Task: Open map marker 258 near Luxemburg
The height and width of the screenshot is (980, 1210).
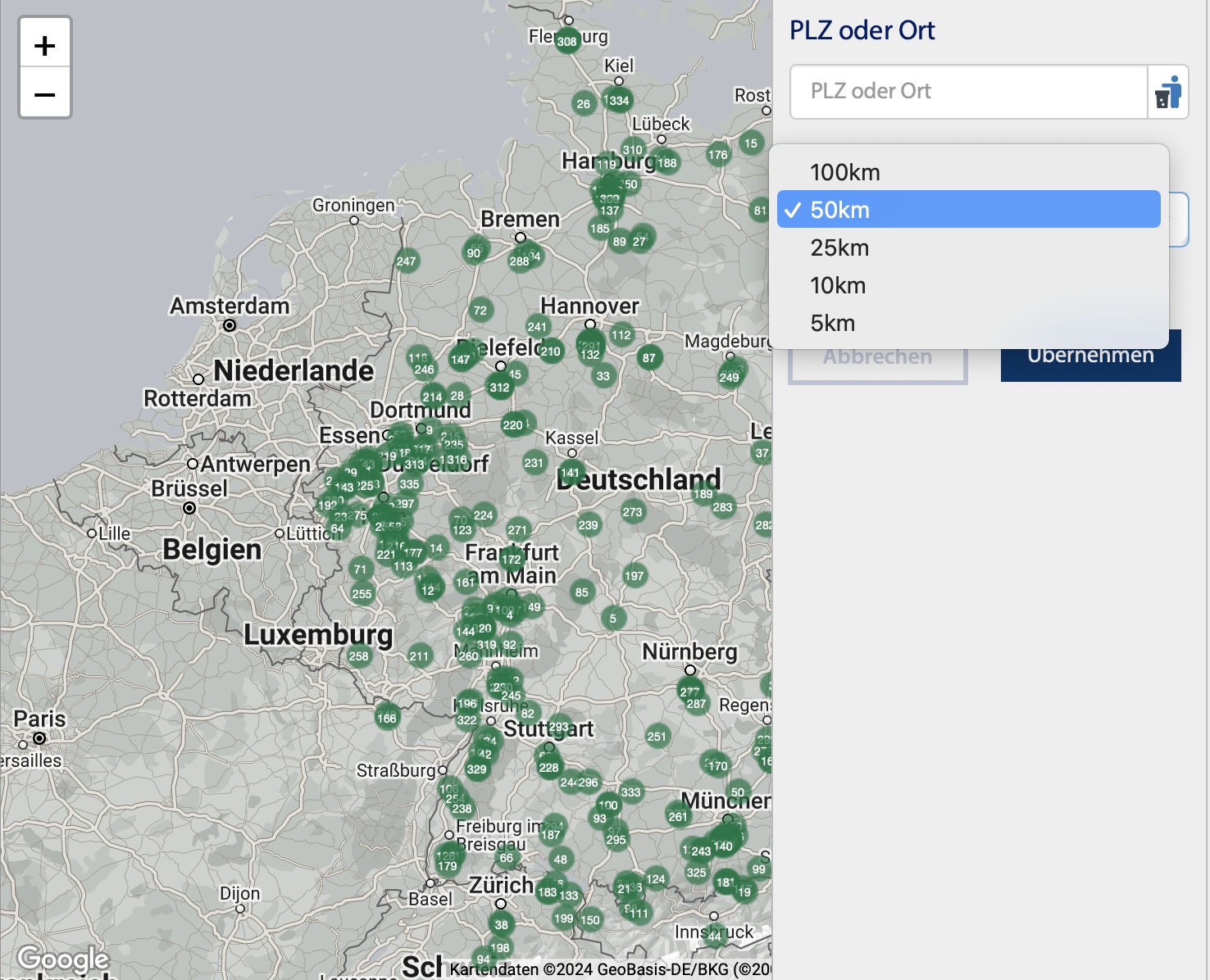Action: [x=359, y=656]
